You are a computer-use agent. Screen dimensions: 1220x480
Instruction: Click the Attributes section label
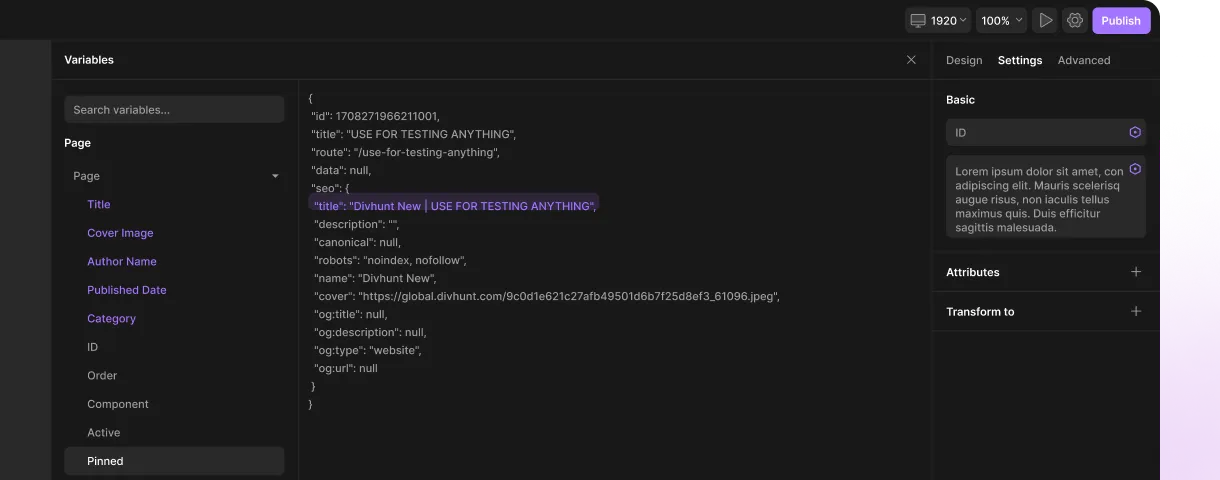tap(973, 272)
